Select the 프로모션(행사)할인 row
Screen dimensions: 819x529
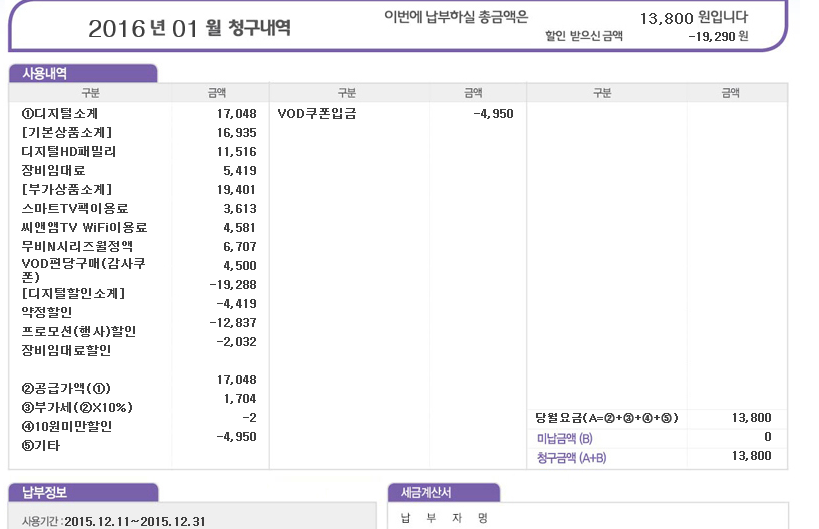pos(78,331)
